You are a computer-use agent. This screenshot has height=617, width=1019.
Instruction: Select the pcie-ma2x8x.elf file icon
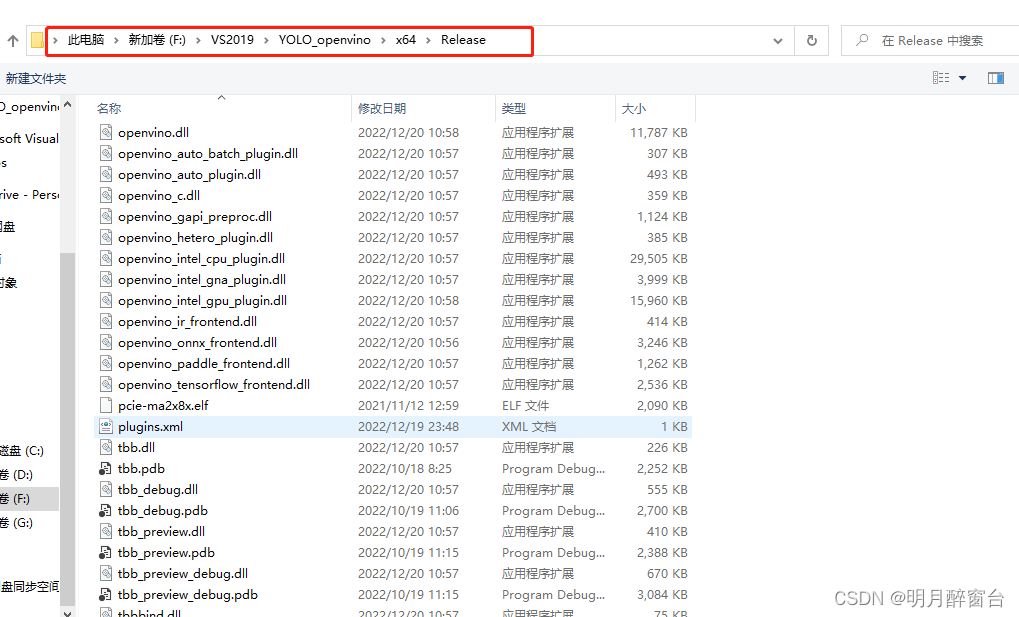point(107,405)
